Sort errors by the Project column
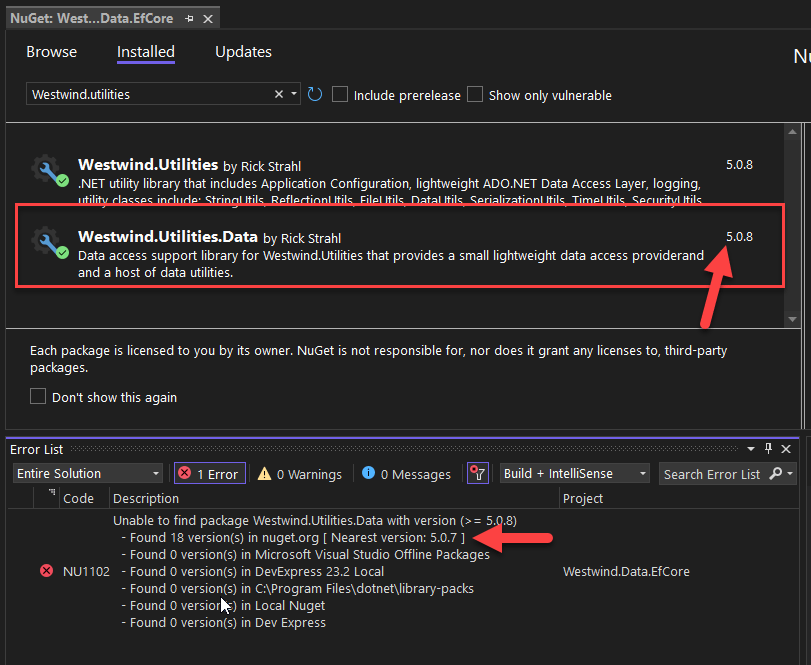 click(x=582, y=498)
